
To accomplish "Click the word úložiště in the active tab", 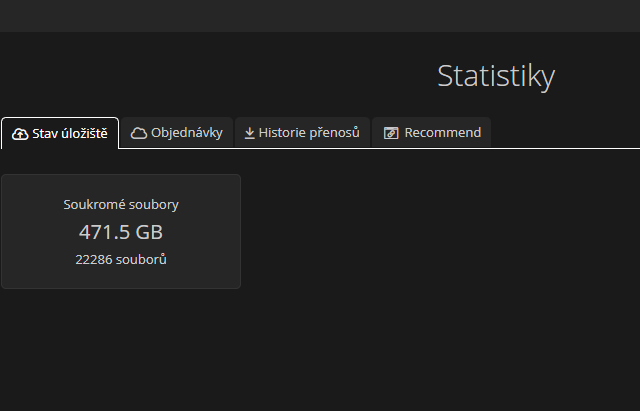I will [x=83, y=133].
